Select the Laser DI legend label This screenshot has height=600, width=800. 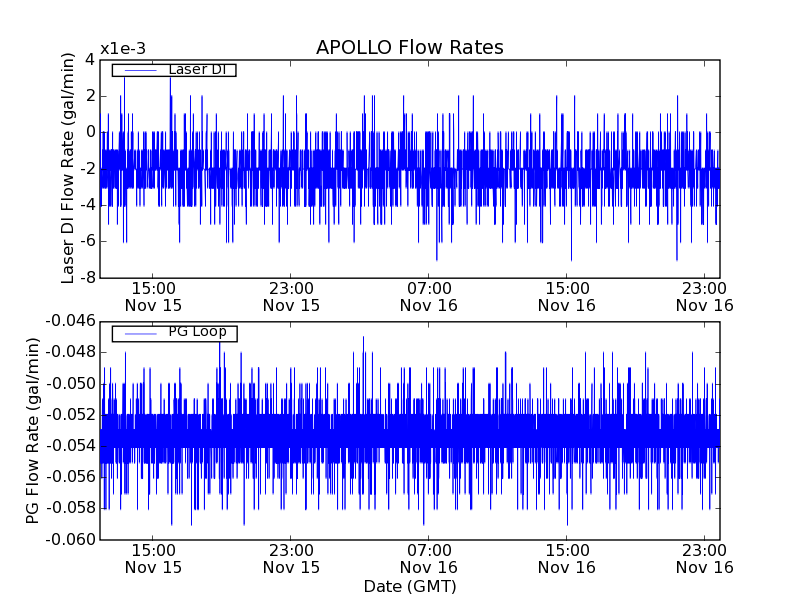tap(197, 70)
